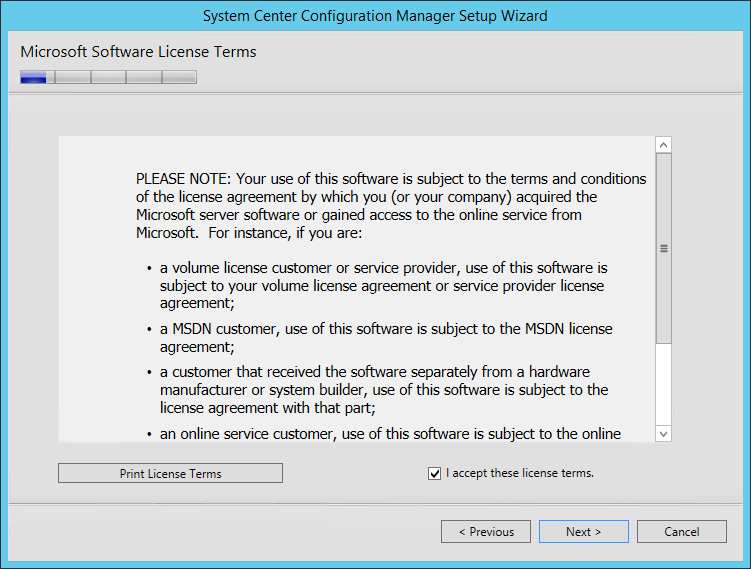The image size is (751, 569).
Task: Click the hardware manufacturer customer bullet
Action: click(x=384, y=390)
